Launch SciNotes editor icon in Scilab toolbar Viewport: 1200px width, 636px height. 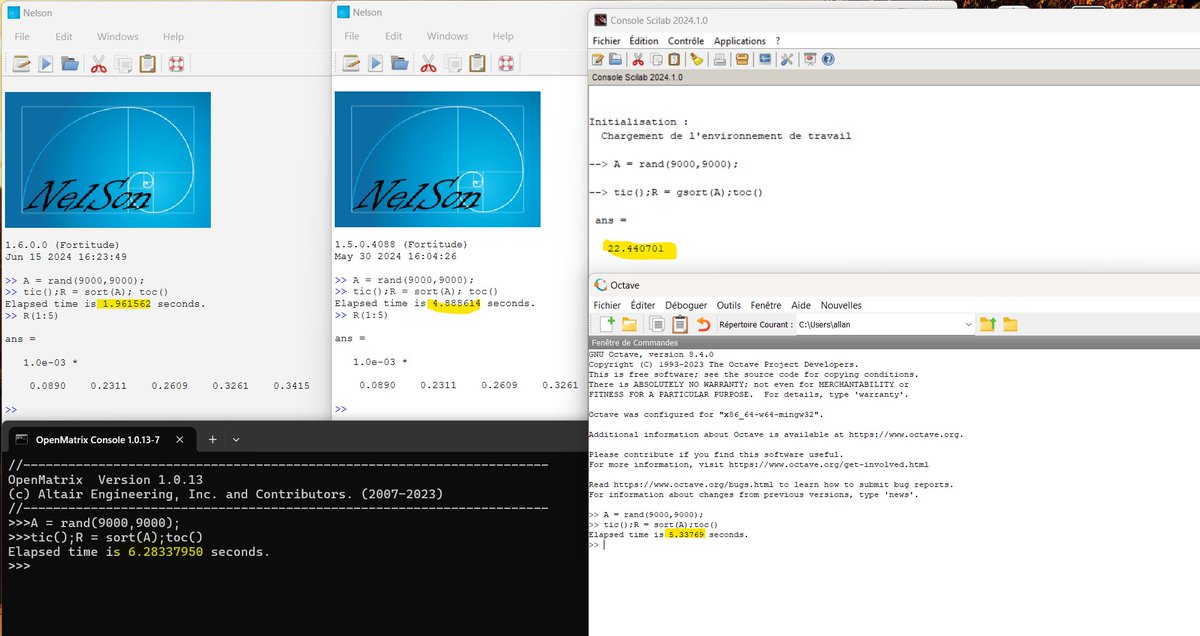pos(600,60)
